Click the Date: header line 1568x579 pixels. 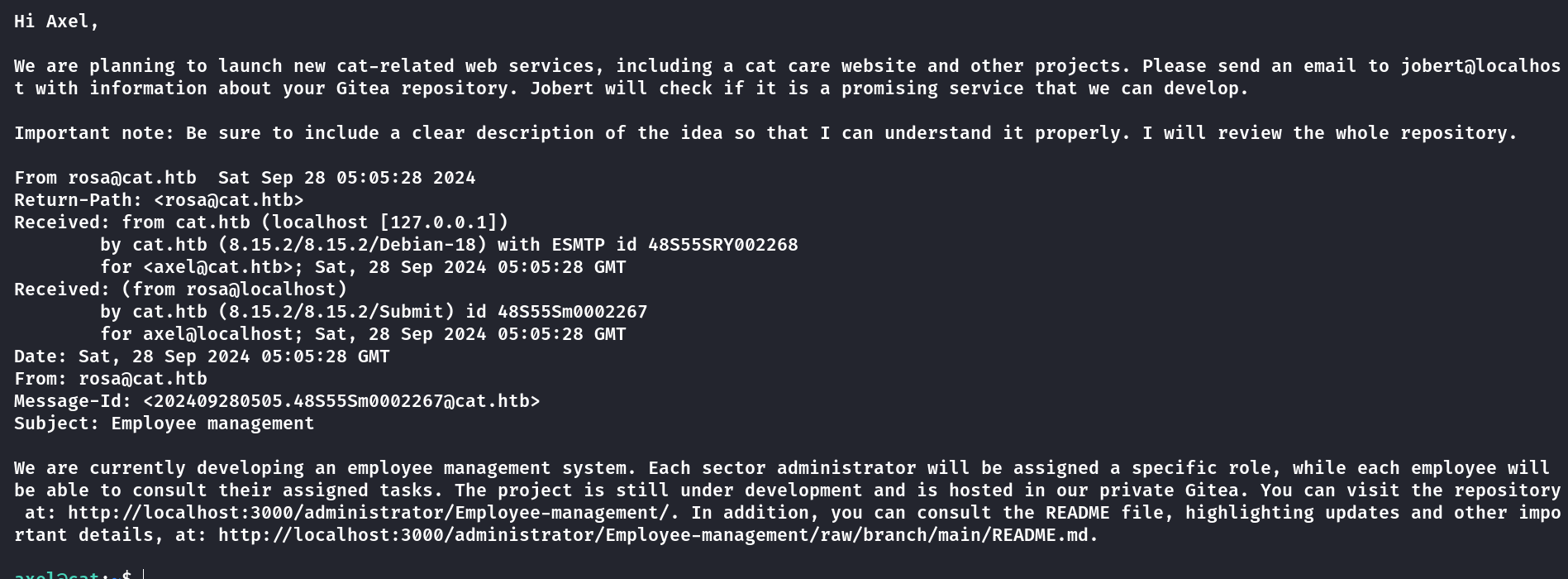point(202,356)
